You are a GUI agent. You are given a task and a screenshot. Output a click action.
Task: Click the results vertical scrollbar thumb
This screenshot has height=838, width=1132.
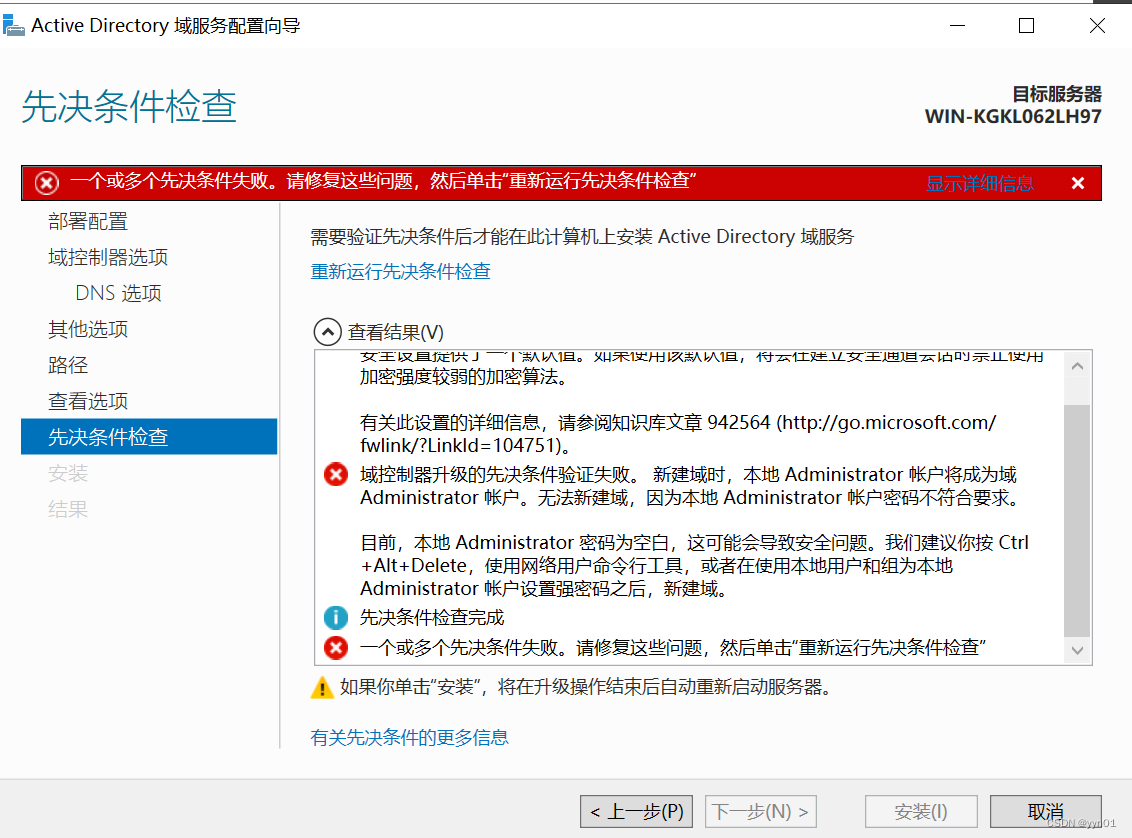1077,521
